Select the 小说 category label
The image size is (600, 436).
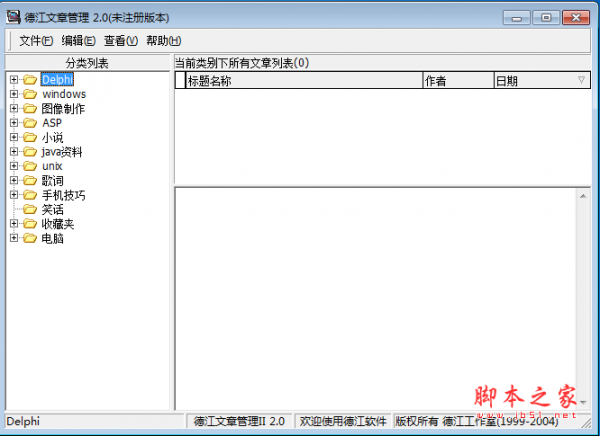click(52, 137)
